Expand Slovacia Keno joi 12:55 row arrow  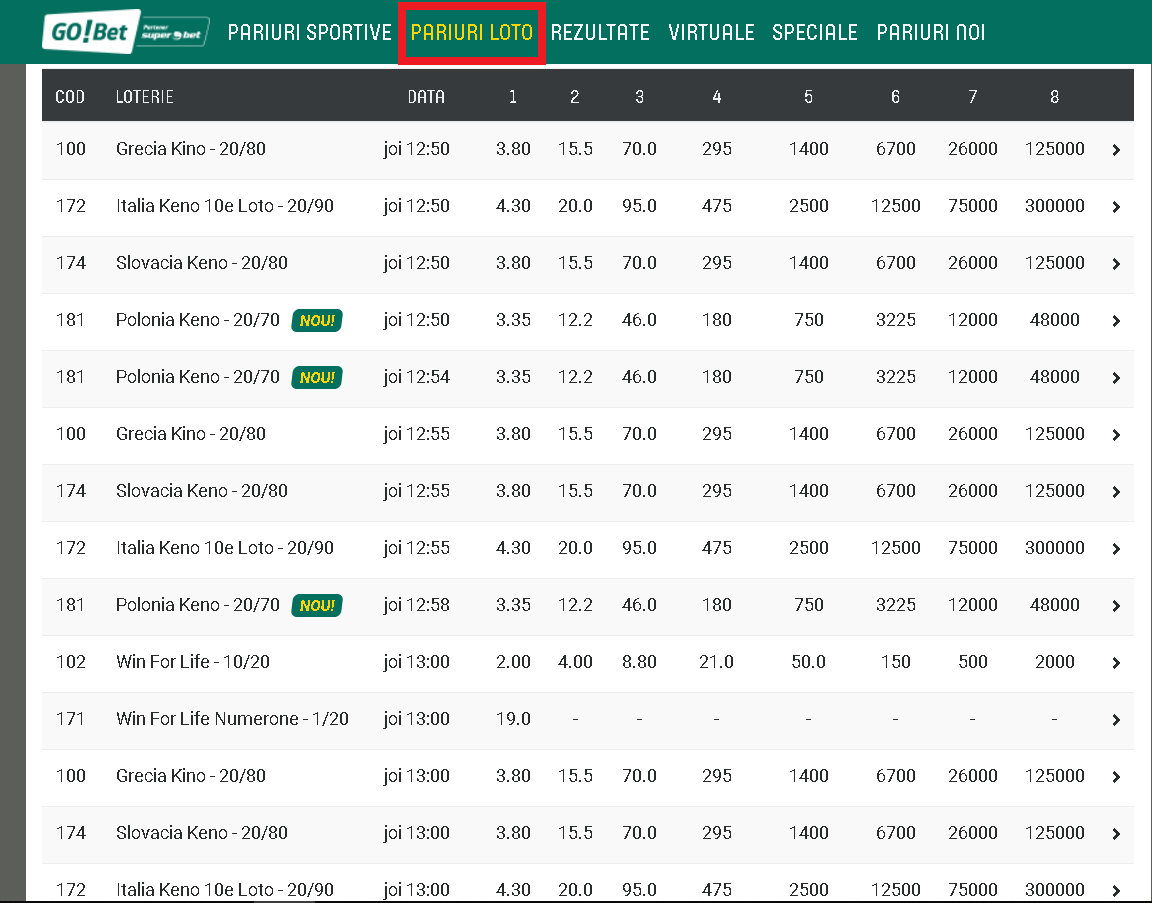tap(1116, 492)
